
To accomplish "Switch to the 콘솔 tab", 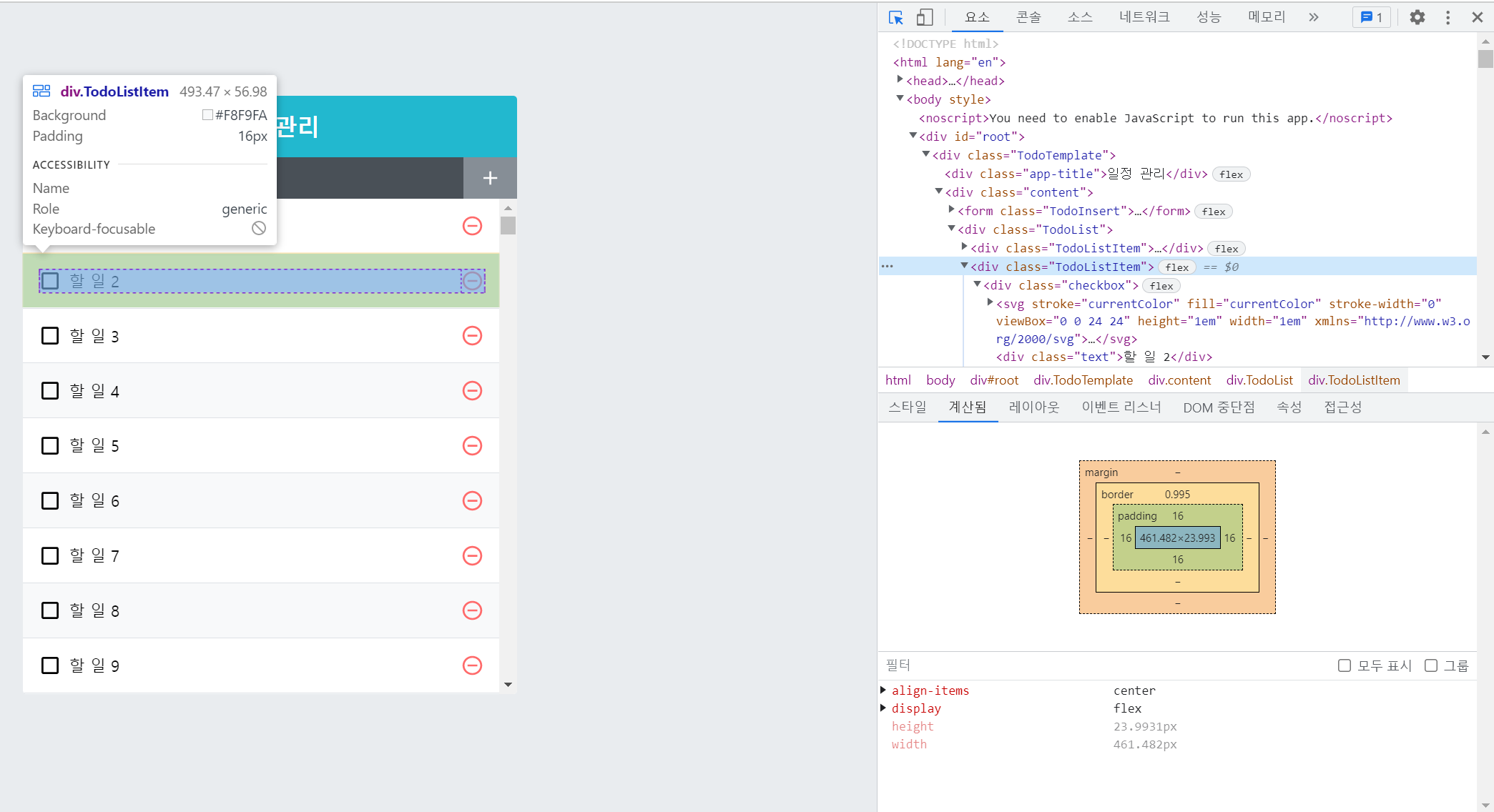I will pyautogui.click(x=1028, y=17).
